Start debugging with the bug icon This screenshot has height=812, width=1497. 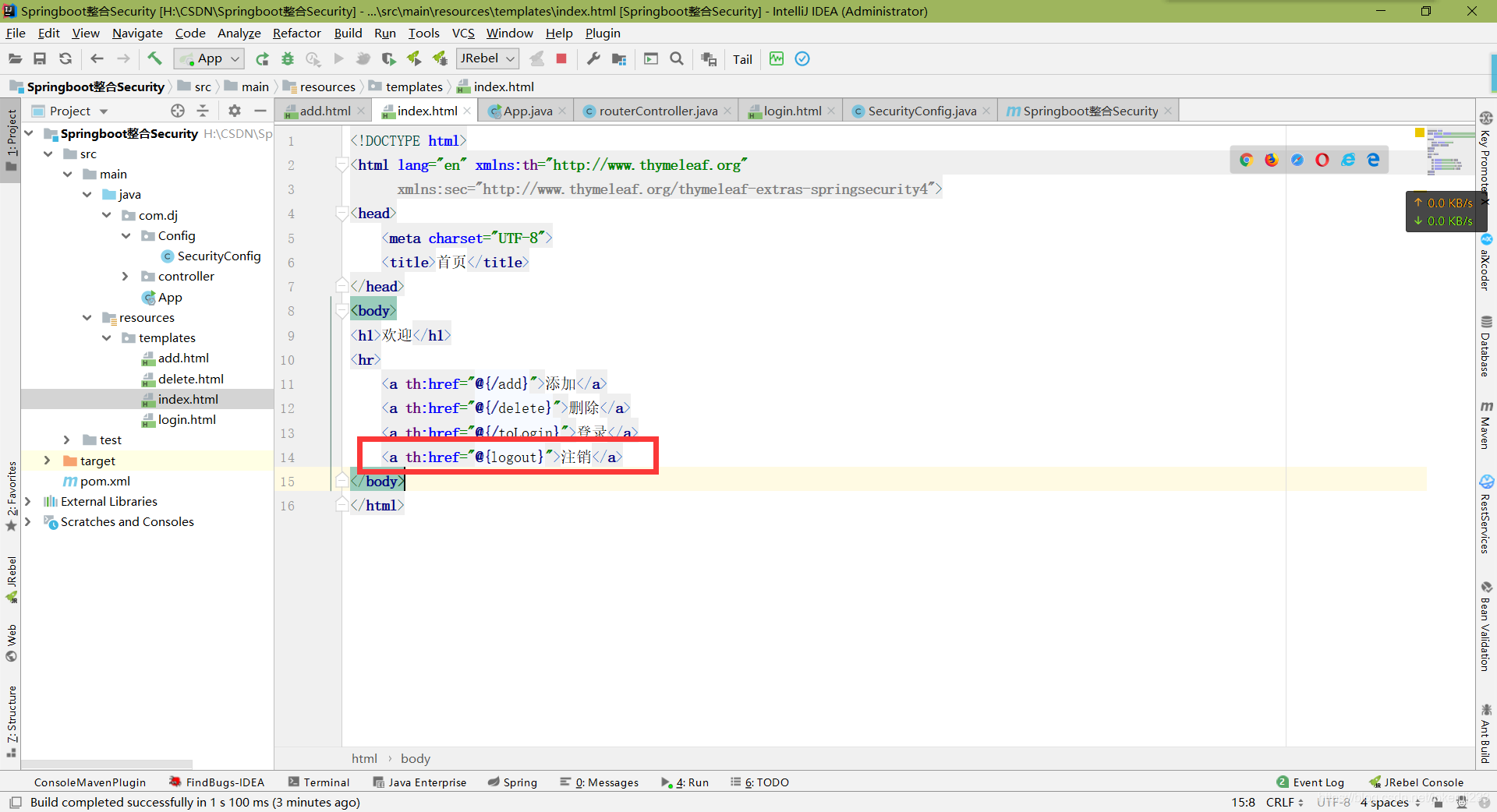288,58
